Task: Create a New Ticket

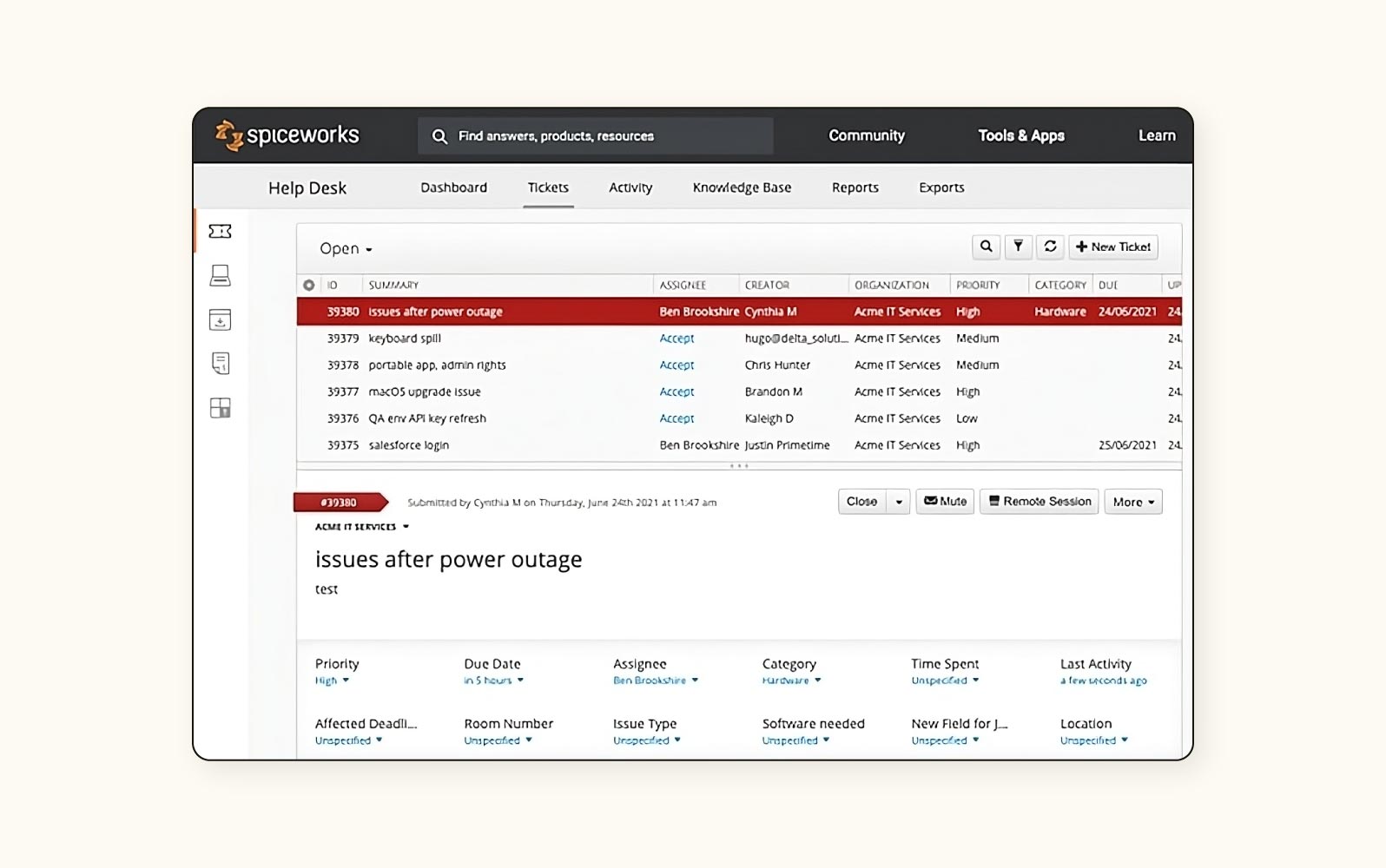Action: click(1113, 247)
